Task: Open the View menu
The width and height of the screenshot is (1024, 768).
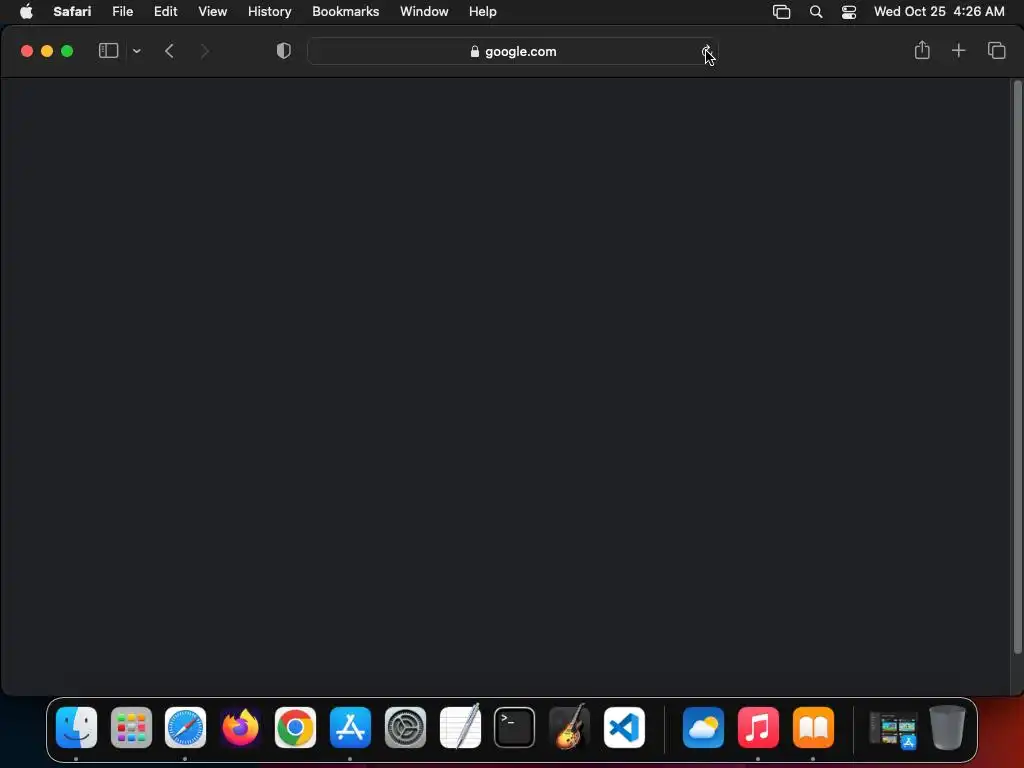Action: (x=213, y=12)
